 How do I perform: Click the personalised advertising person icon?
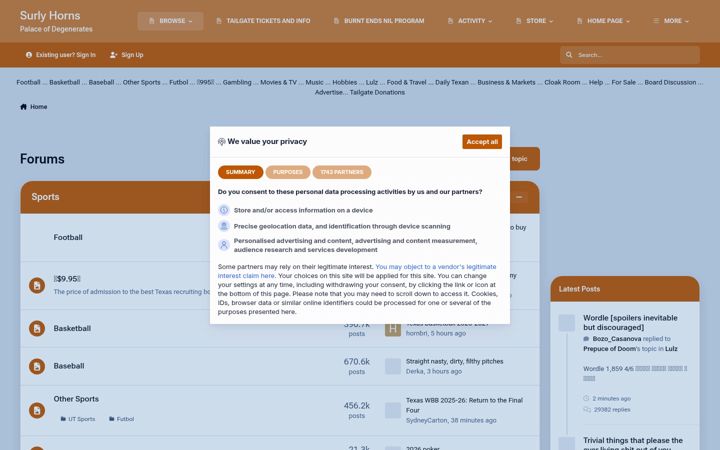tap(224, 245)
